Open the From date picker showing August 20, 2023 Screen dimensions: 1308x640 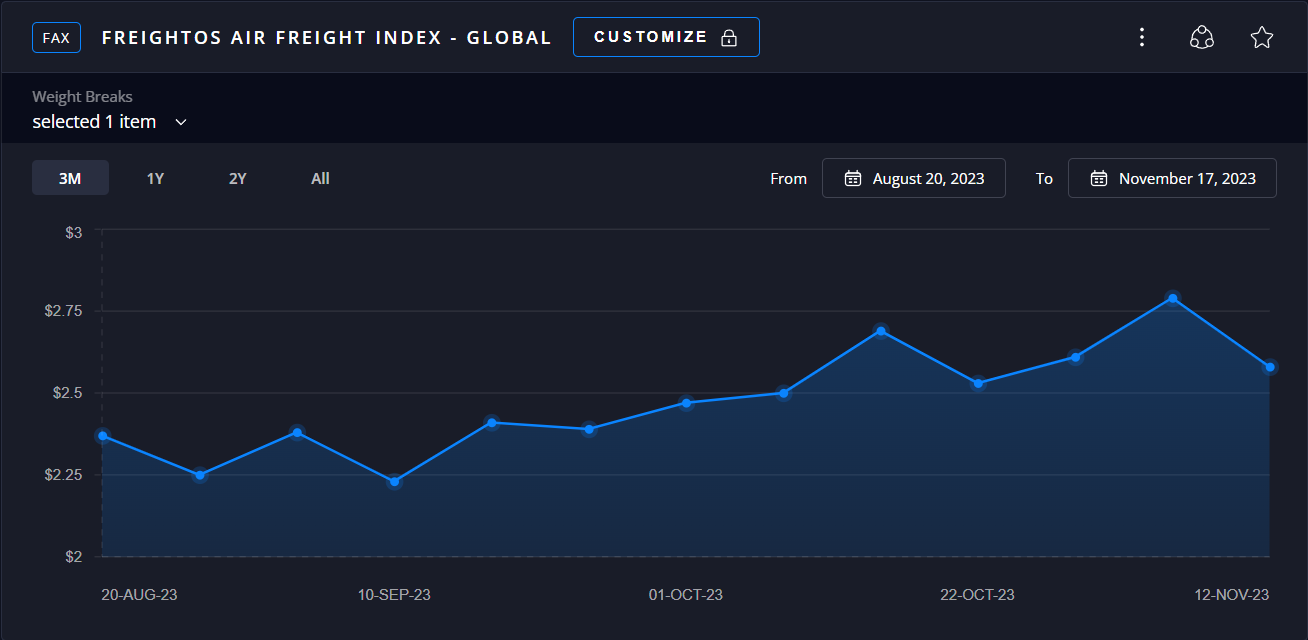[913, 178]
